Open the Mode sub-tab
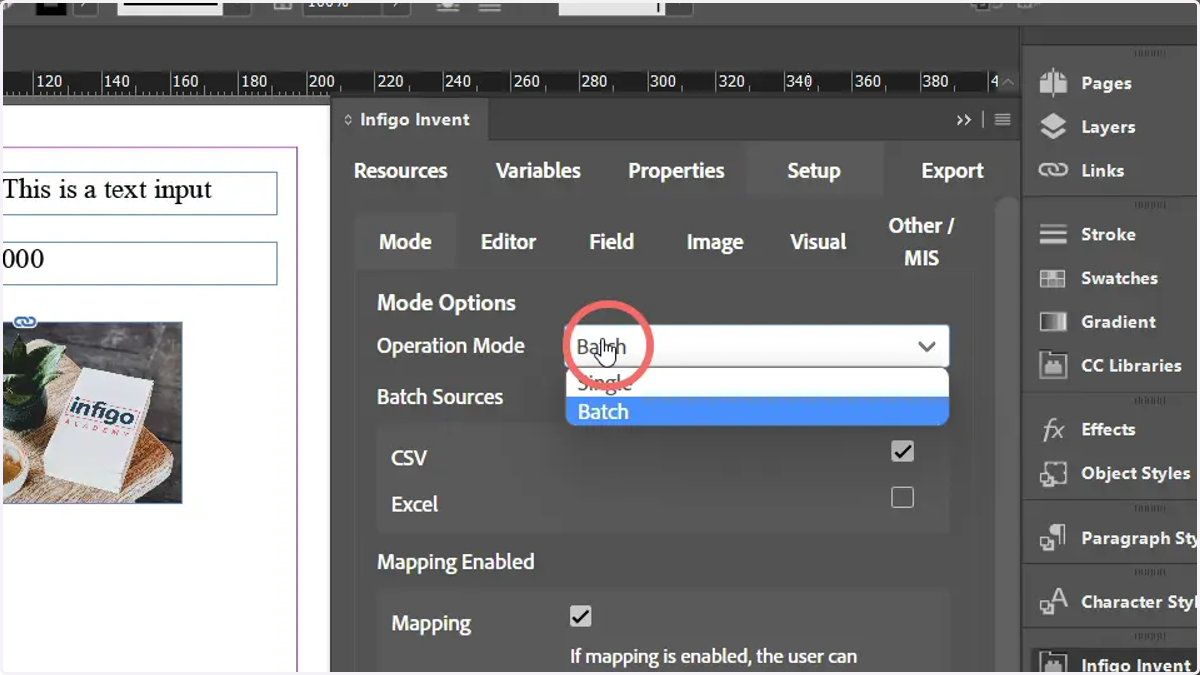Screen dimensions: 1200x675 pyautogui.click(x=405, y=242)
